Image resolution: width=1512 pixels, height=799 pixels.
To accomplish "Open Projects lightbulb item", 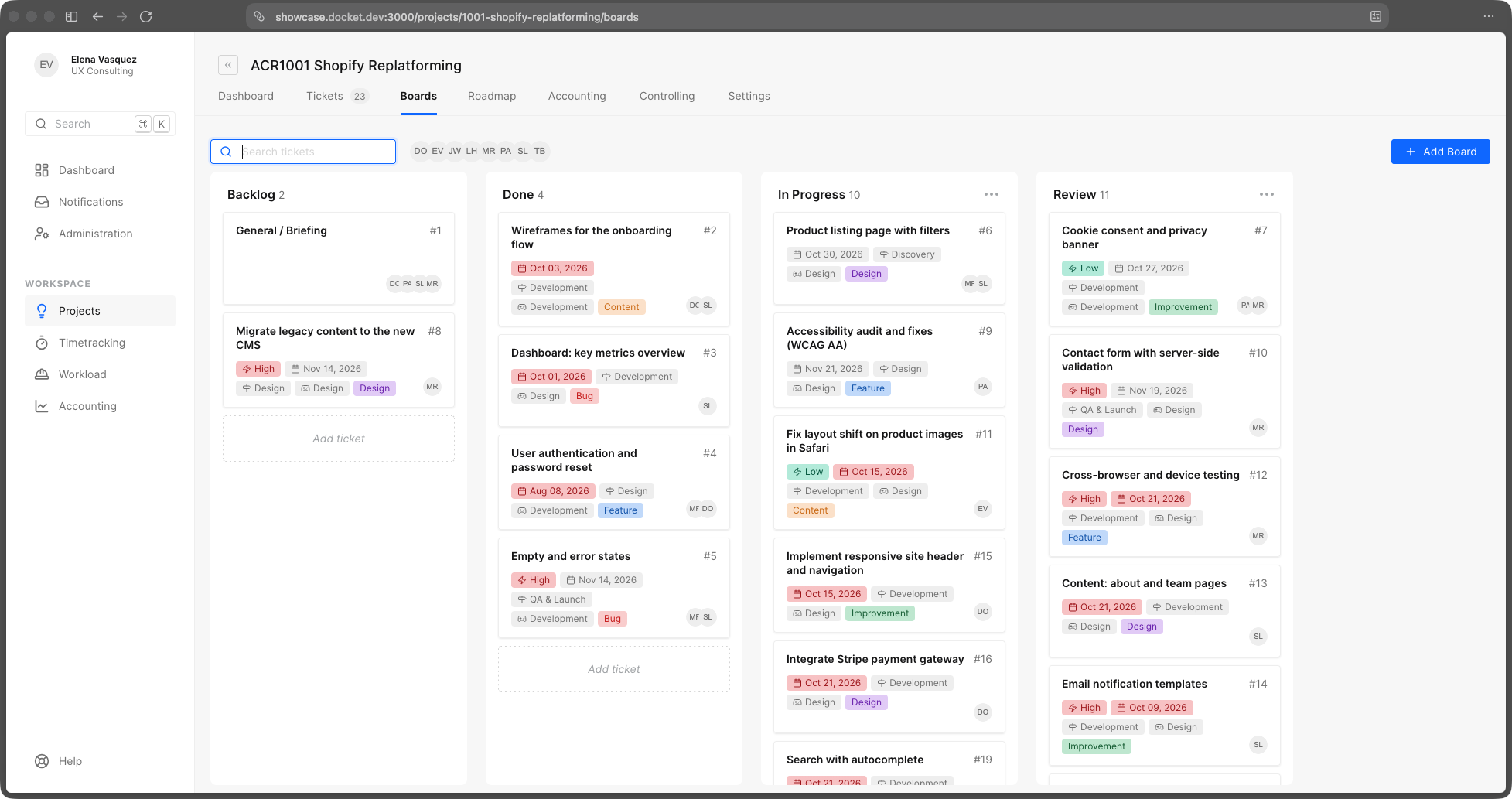I will pos(100,311).
